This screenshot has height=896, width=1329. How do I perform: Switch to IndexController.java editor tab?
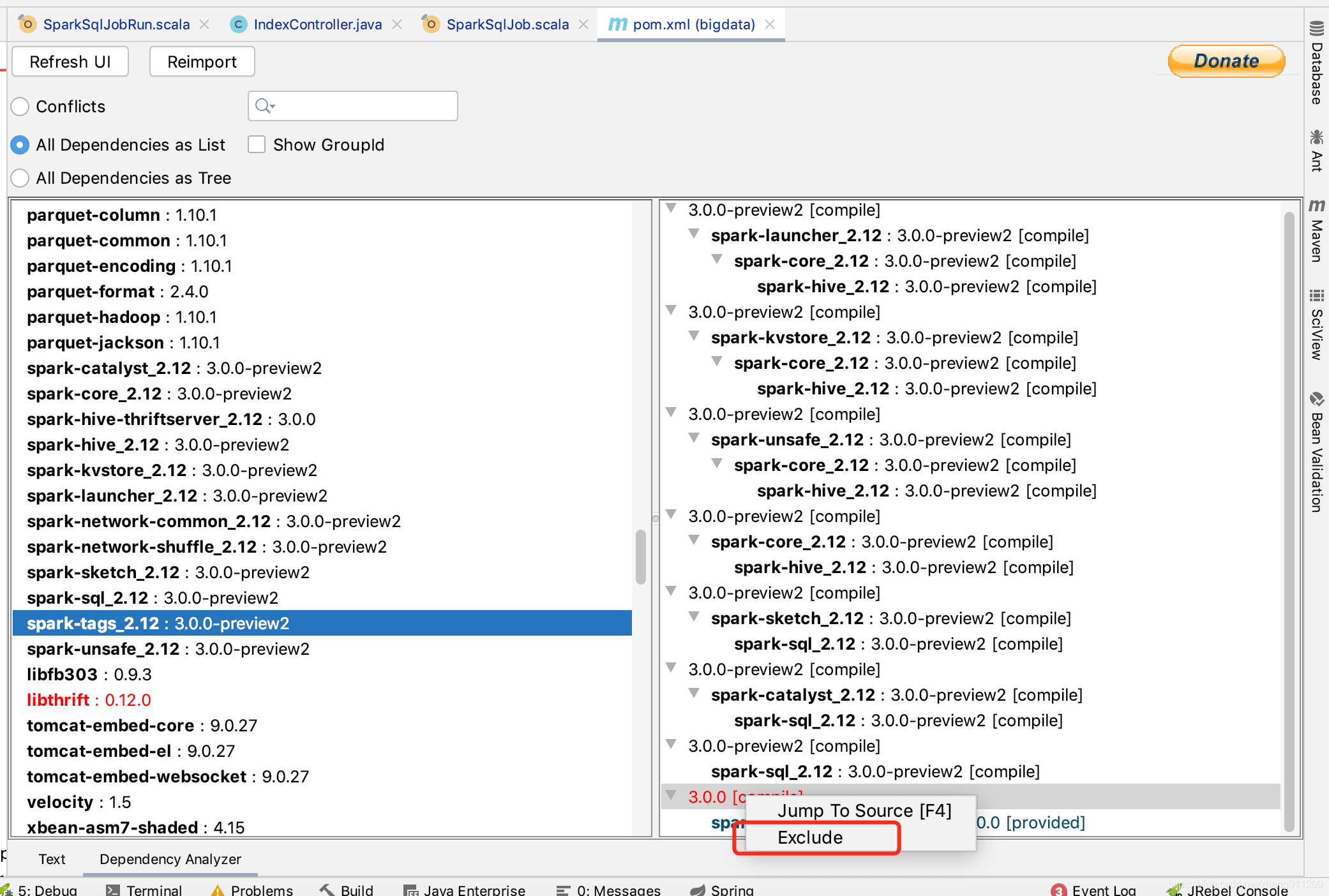pyautogui.click(x=317, y=24)
